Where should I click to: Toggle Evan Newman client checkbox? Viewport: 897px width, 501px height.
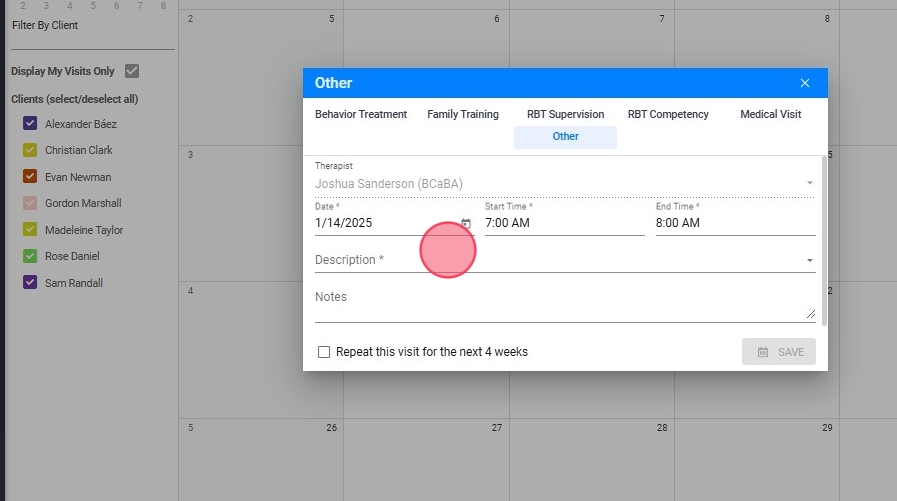(x=30, y=177)
